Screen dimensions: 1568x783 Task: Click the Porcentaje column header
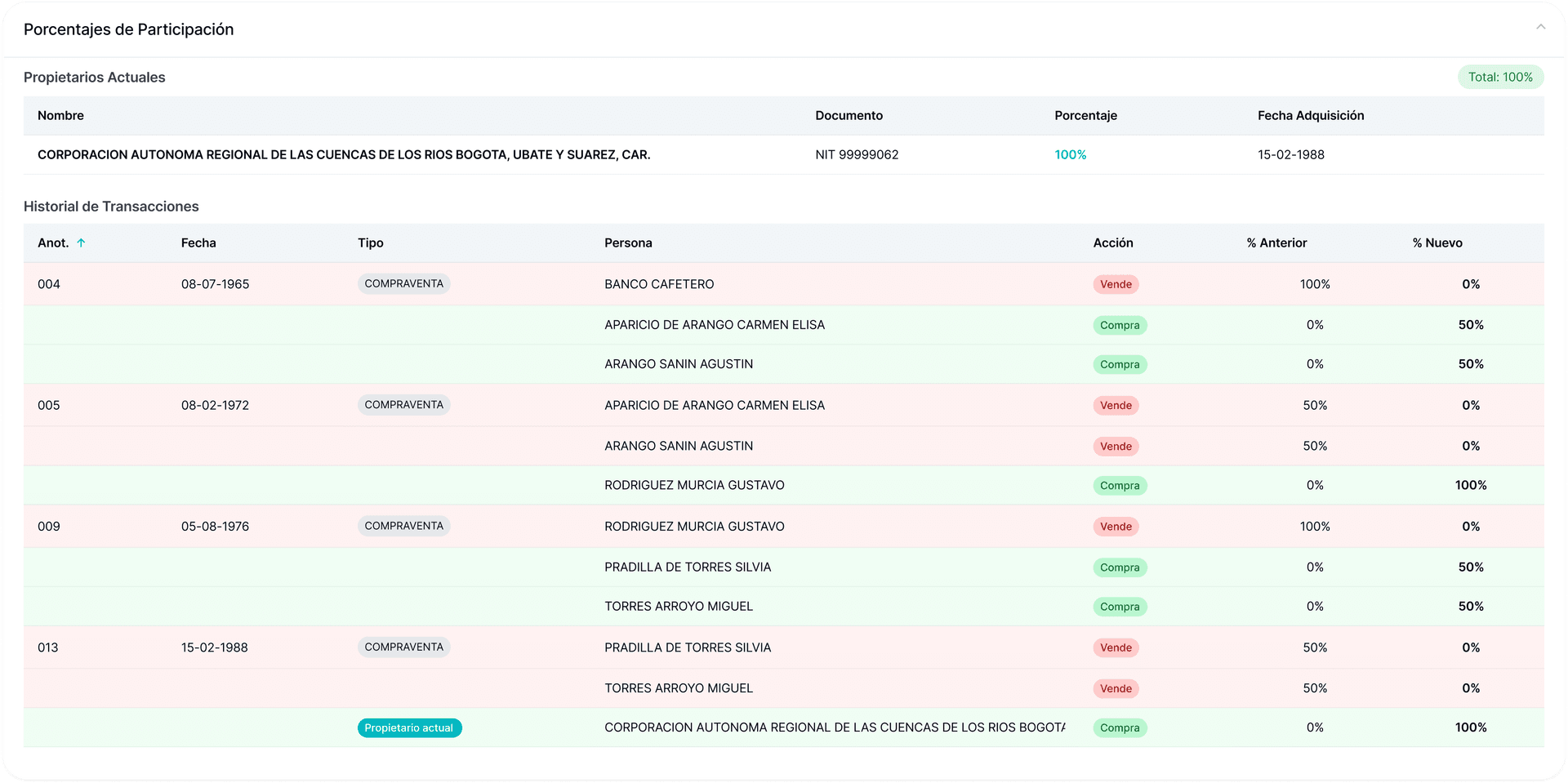[x=1085, y=115]
